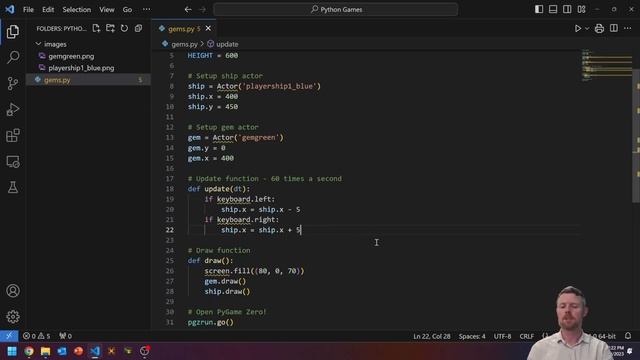Open the View menu
This screenshot has width=640, height=360.
[x=107, y=9]
